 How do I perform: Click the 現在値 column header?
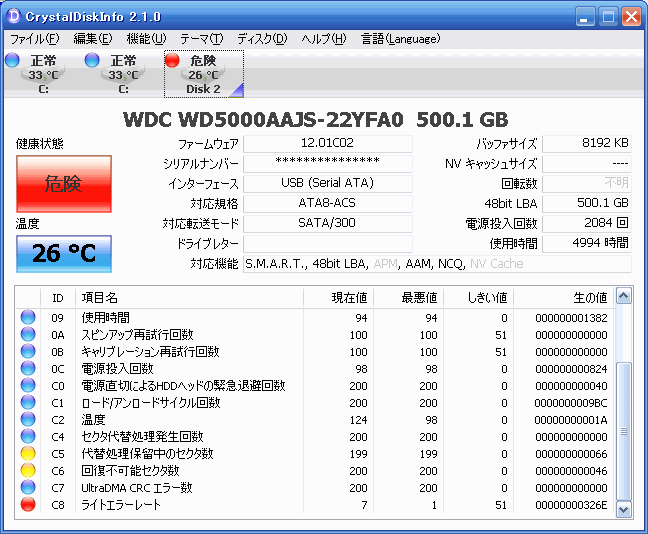coord(338,298)
